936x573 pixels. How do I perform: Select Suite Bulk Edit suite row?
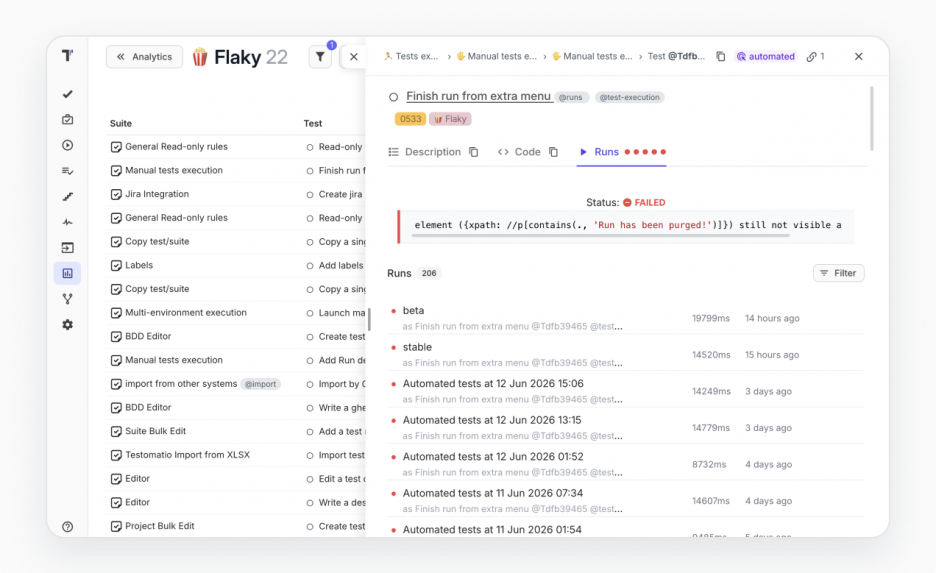pos(155,431)
